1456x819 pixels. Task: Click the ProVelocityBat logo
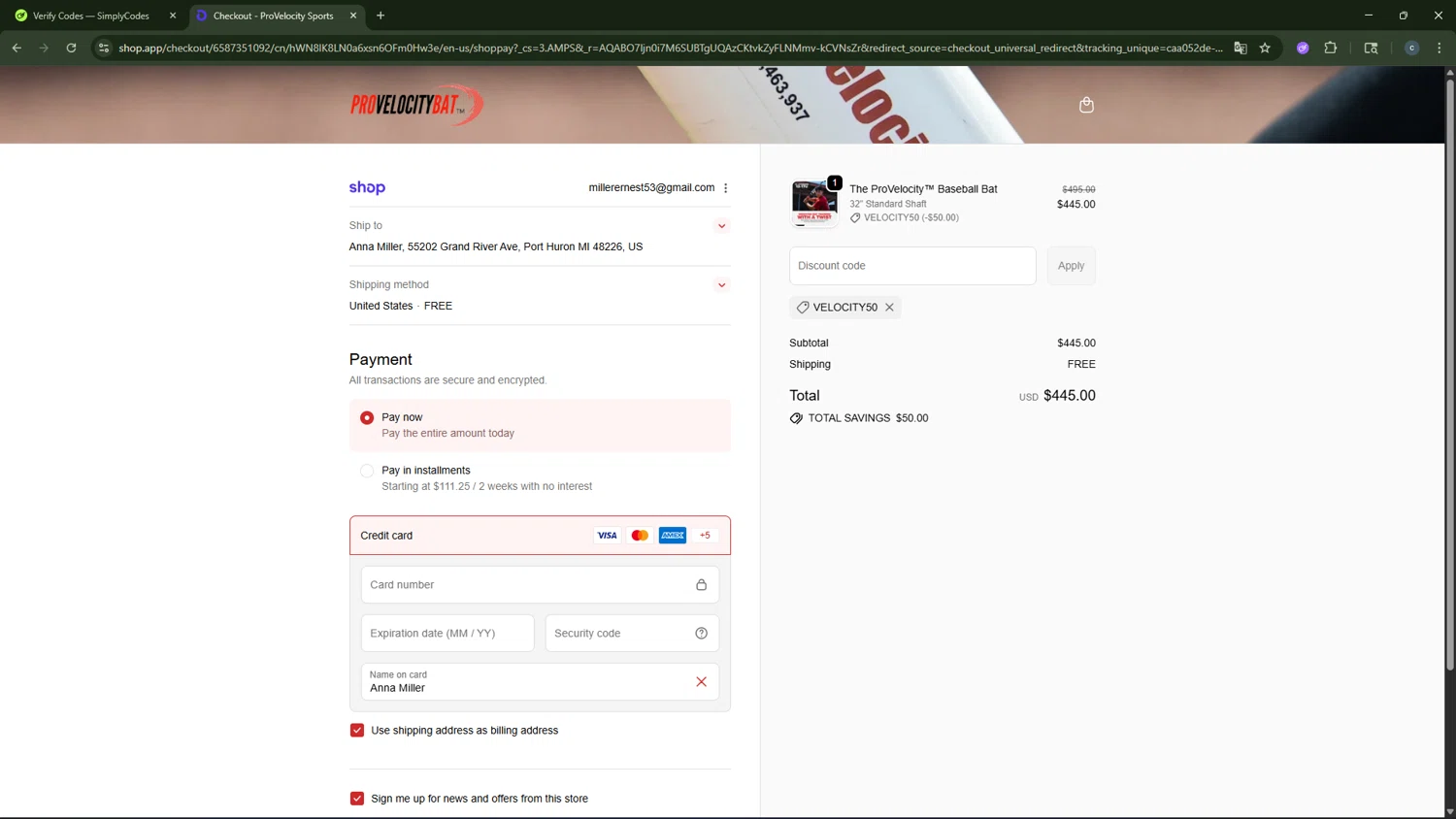(x=416, y=105)
